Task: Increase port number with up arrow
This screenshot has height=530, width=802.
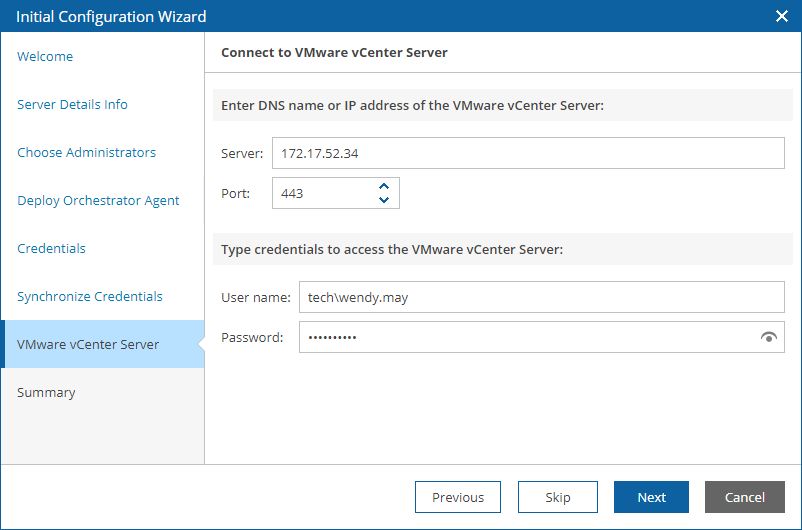Action: click(x=384, y=187)
